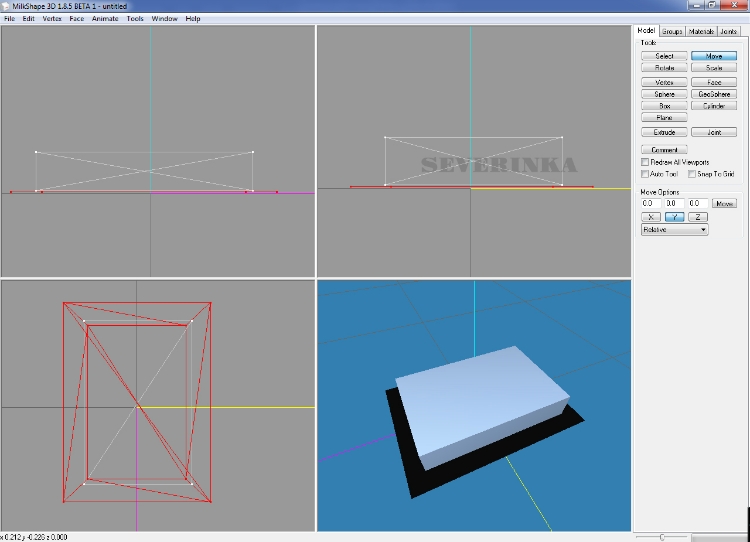Click the first move offset input field

650,204
